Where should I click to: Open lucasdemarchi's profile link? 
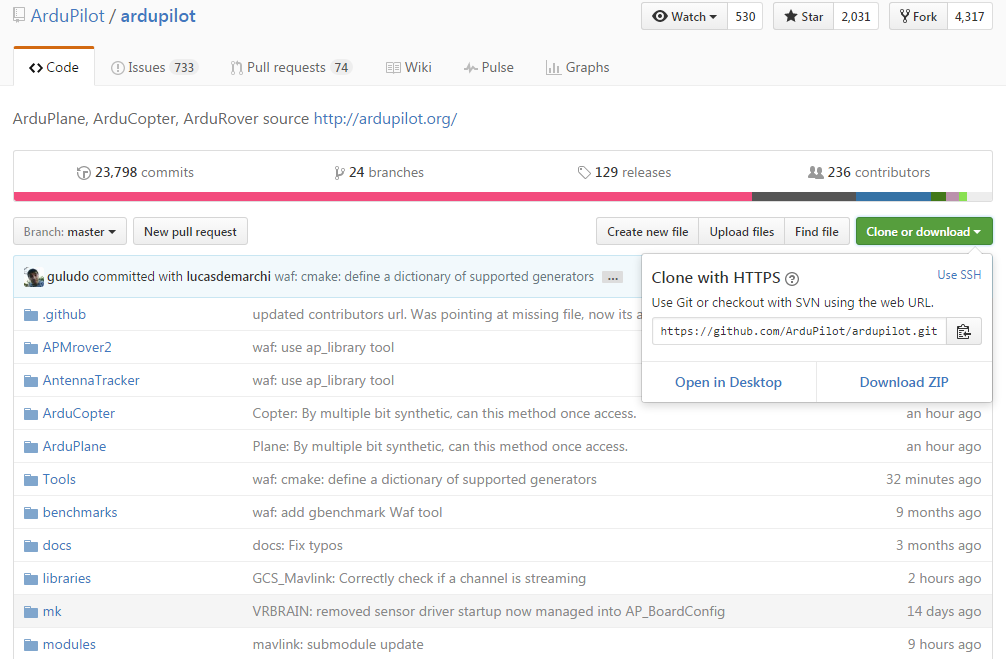coord(228,277)
